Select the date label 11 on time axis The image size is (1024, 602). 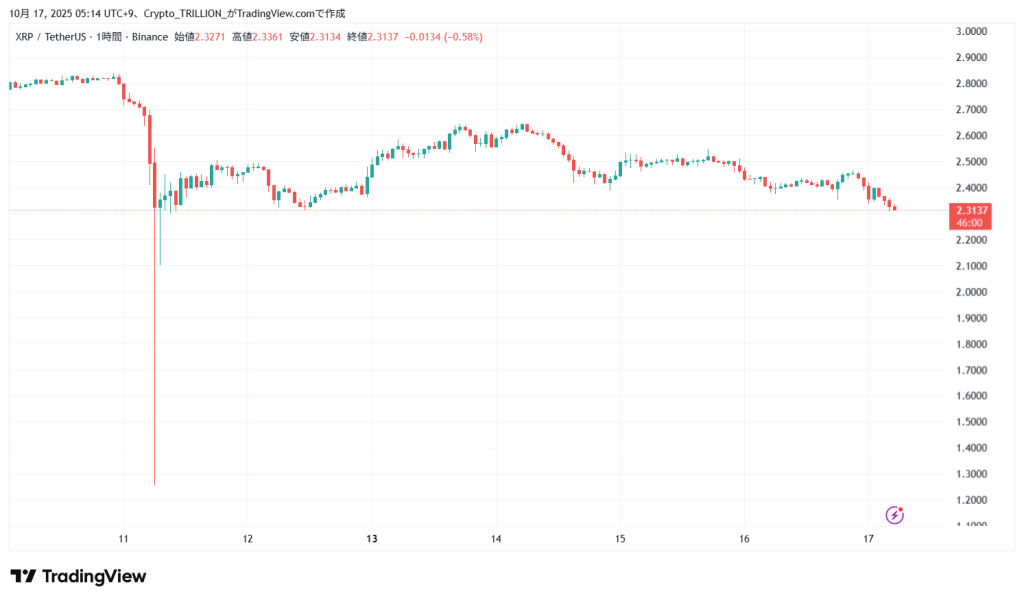[124, 539]
